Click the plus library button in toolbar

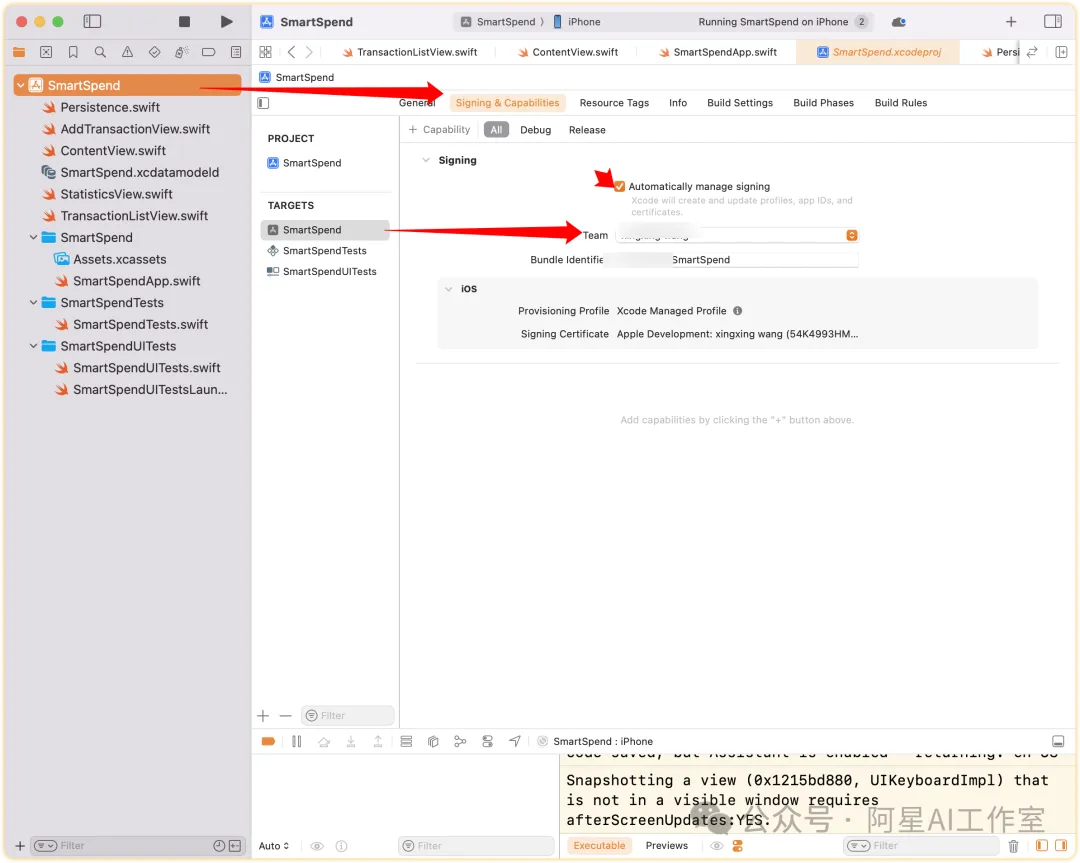tap(1010, 22)
